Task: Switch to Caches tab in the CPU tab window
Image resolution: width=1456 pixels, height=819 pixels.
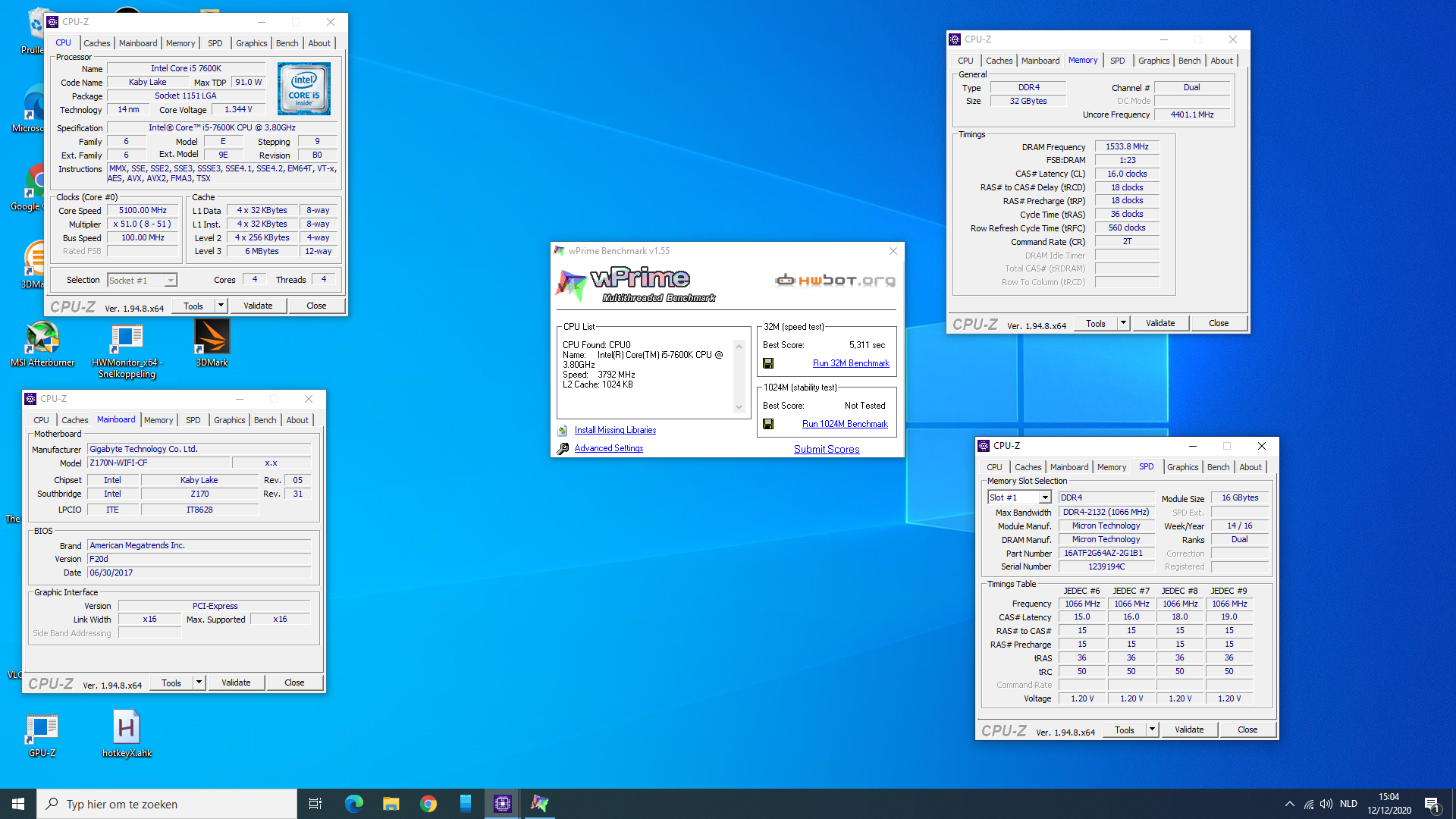Action: pyautogui.click(x=97, y=43)
